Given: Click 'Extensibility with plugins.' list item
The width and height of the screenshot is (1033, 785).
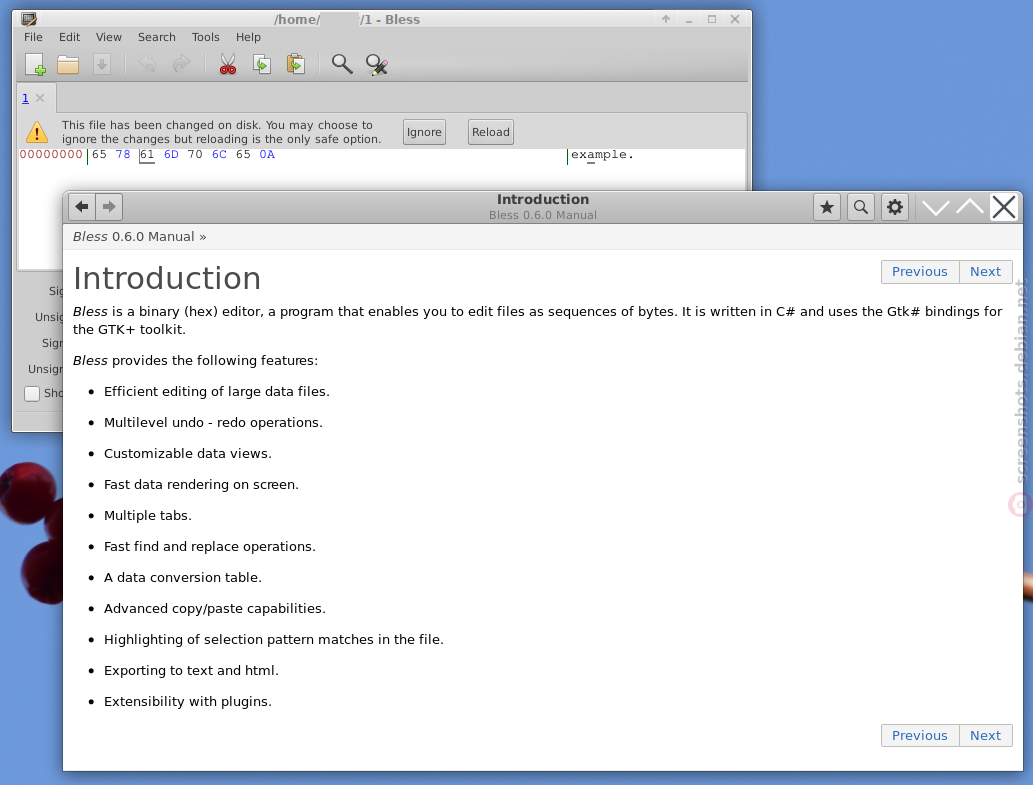Looking at the screenshot, I should (188, 701).
